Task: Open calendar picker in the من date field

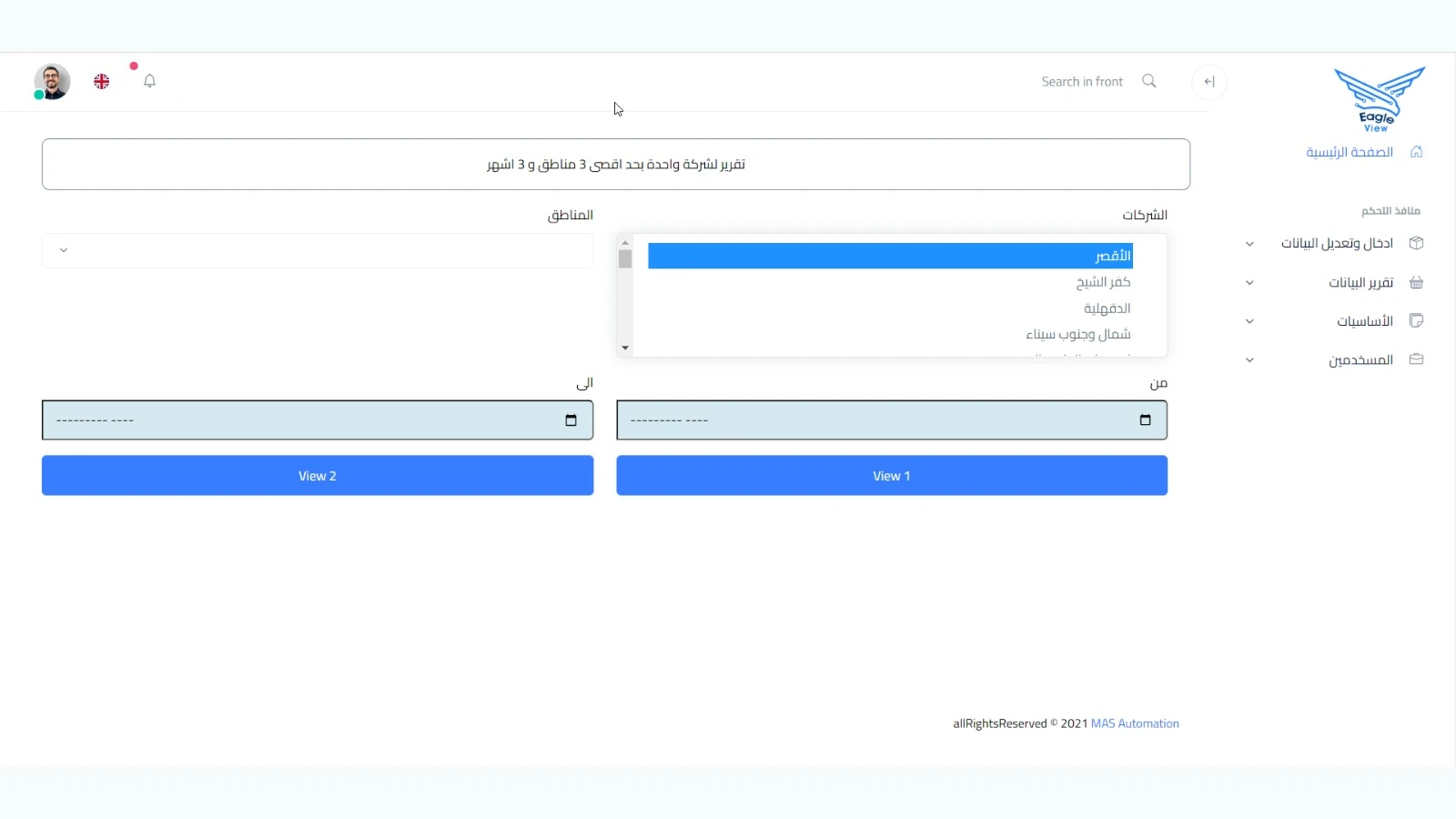Action: (1145, 420)
